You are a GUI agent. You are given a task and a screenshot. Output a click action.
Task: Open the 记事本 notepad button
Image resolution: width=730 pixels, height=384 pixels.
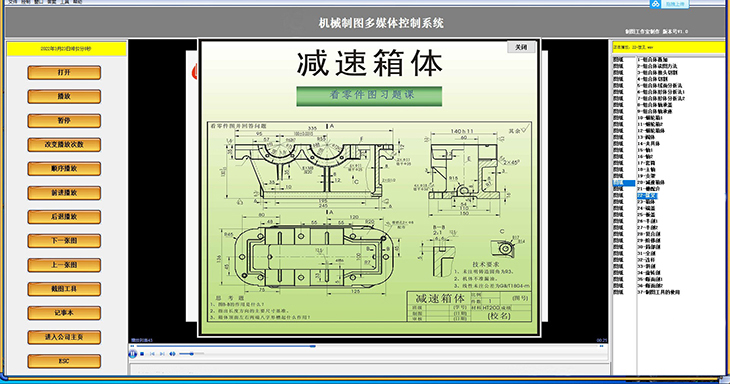[64, 313]
